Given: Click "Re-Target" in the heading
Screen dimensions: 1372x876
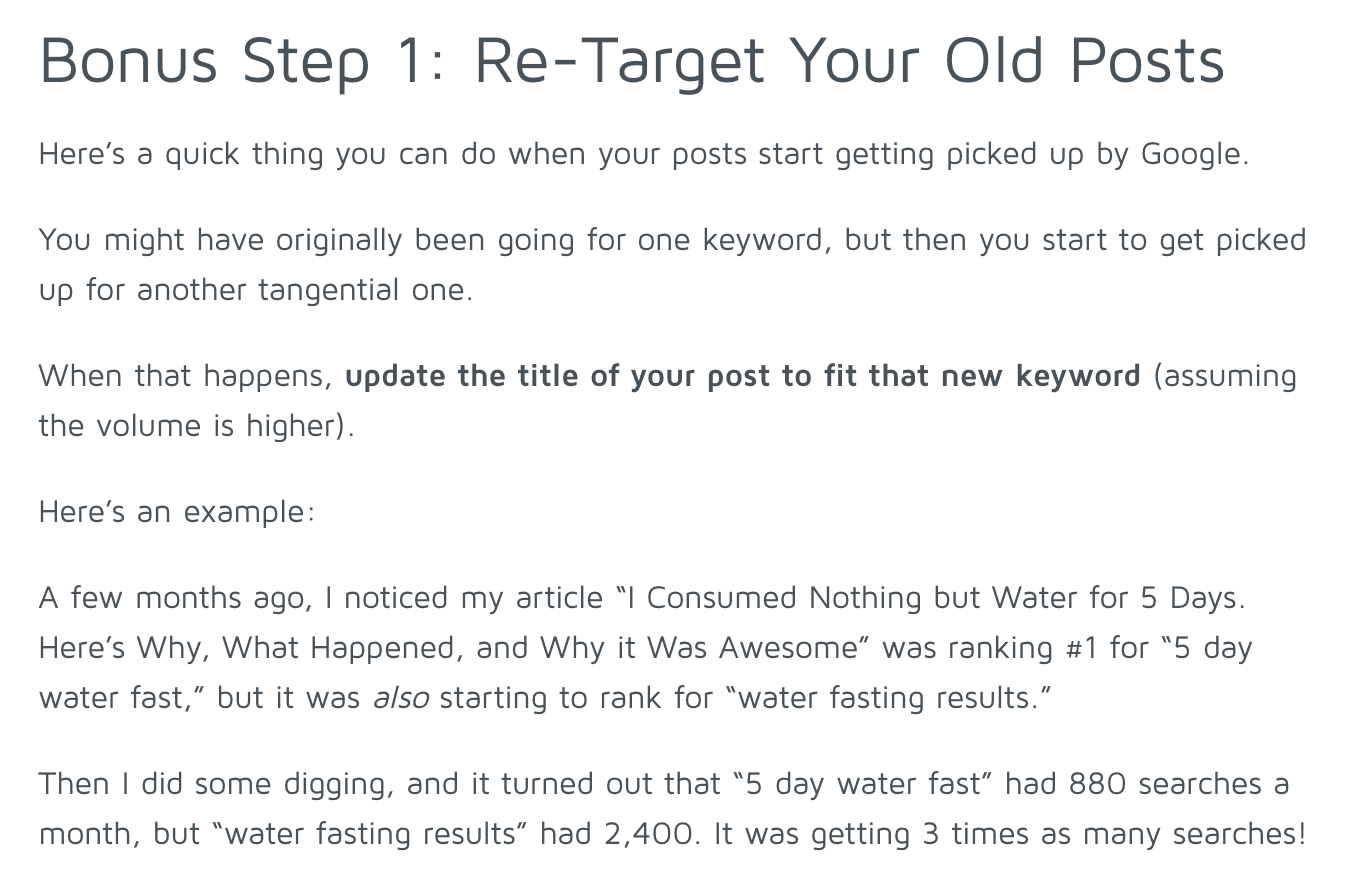Looking at the screenshot, I should coord(616,62).
